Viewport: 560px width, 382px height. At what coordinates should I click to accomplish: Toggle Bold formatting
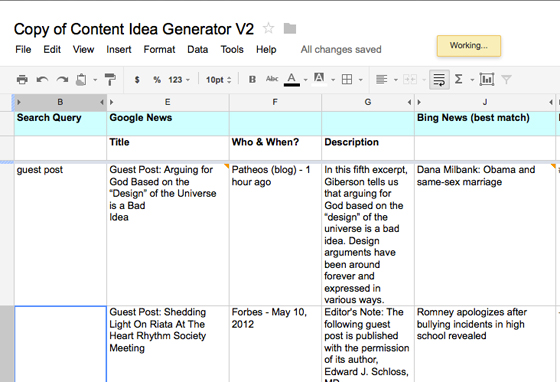(252, 79)
